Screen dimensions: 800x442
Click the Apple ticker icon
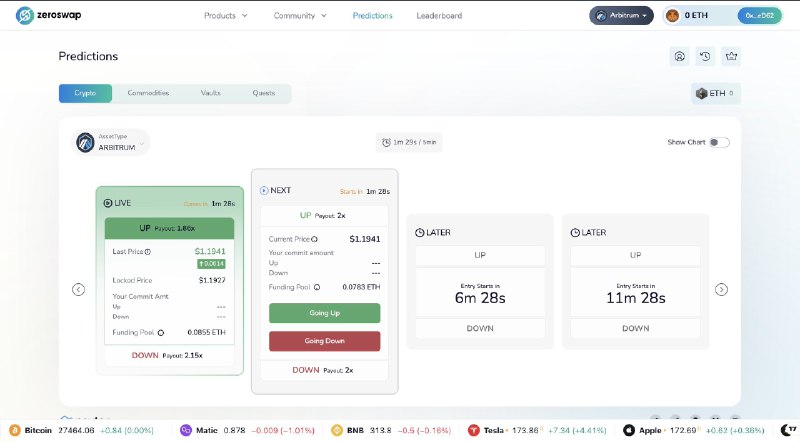629,430
